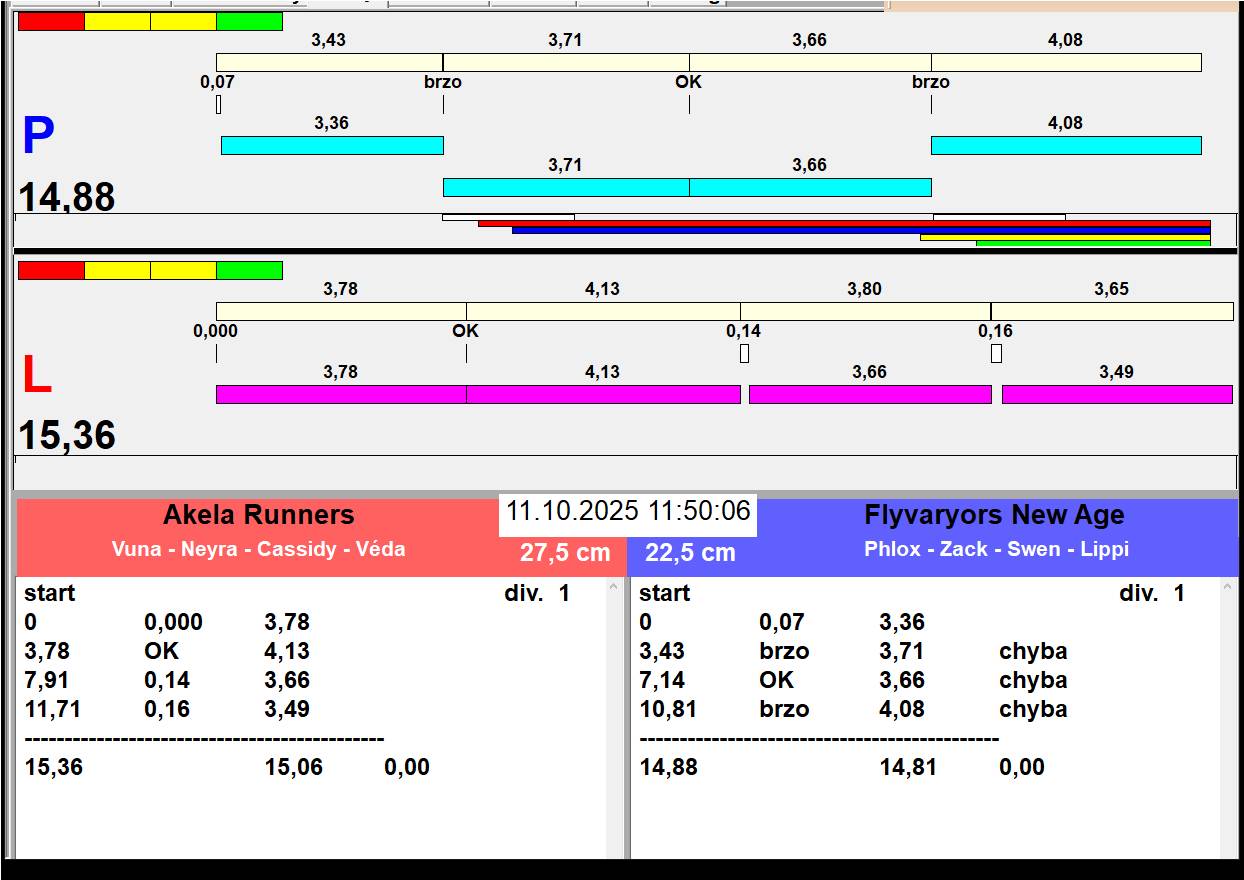Click lane P total time 14,88
Viewport: 1244px width, 880px height.
[67, 197]
